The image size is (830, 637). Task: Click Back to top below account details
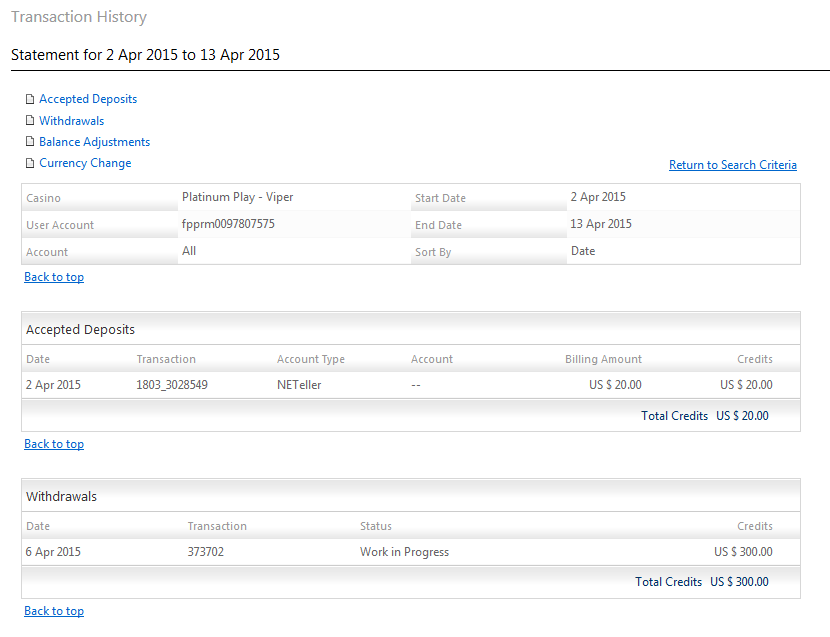54,277
